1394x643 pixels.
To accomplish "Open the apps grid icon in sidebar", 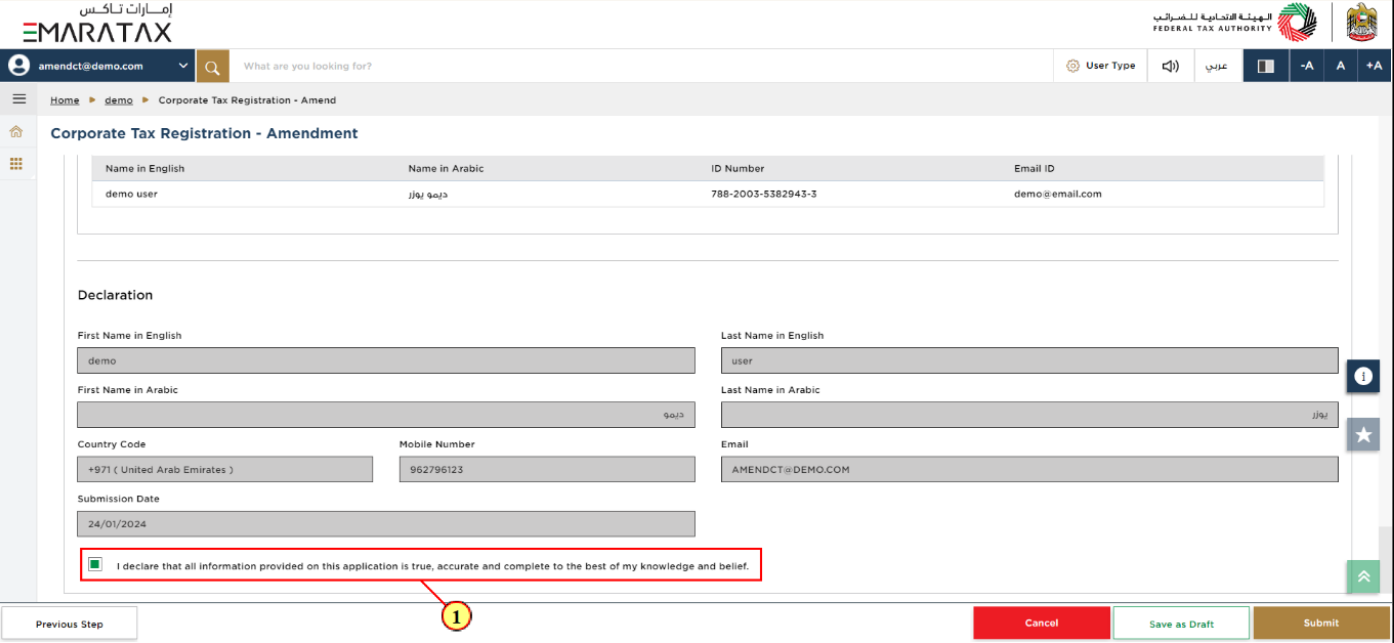I will click(x=16, y=163).
